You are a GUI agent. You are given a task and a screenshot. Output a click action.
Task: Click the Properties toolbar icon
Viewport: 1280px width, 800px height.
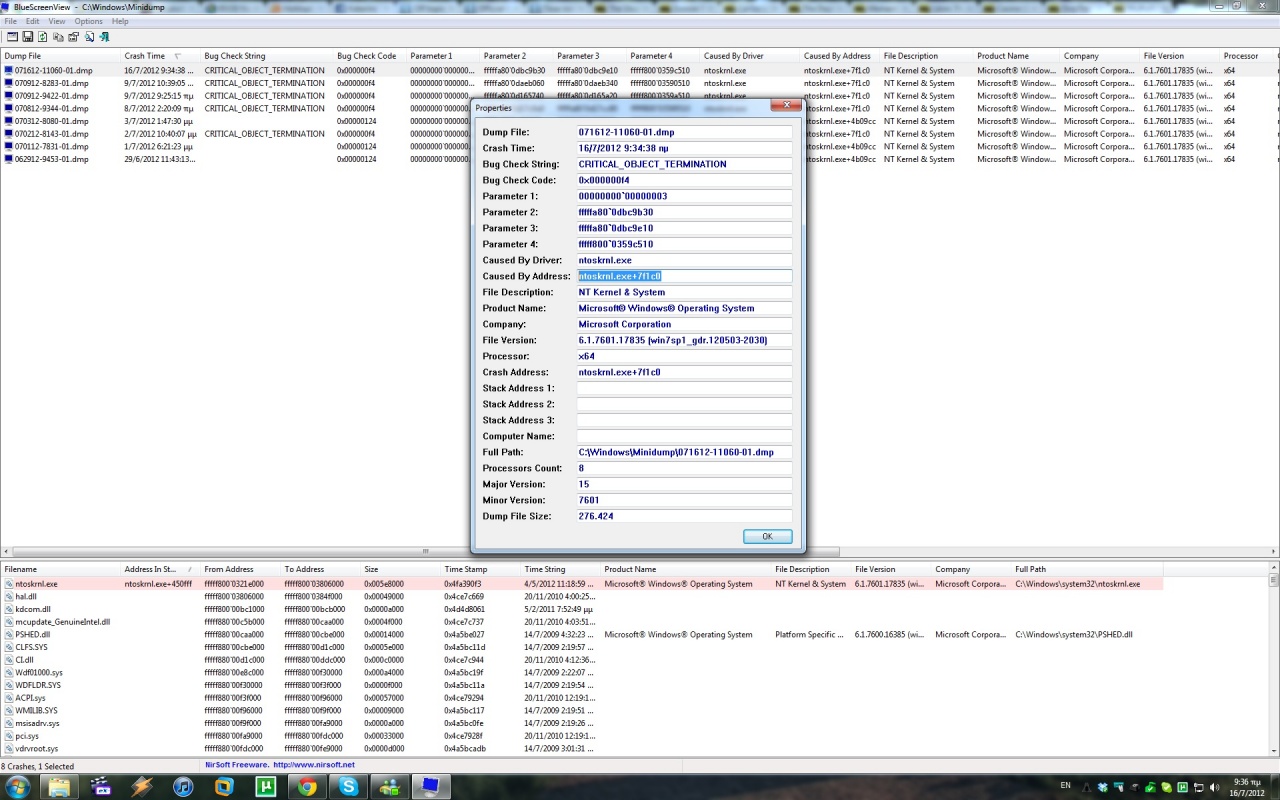coord(73,37)
